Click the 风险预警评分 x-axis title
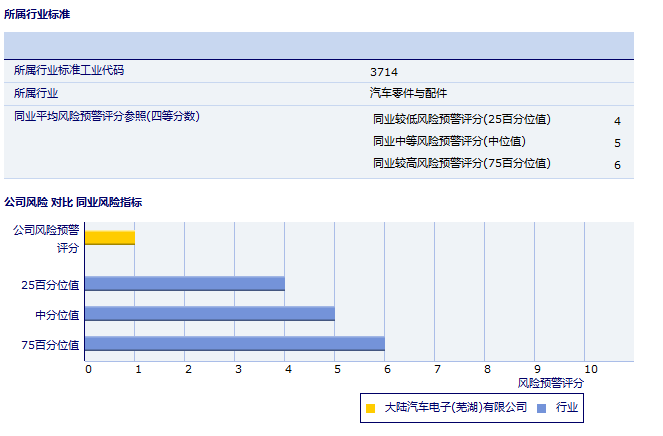The height and width of the screenshot is (436, 663). point(550,383)
